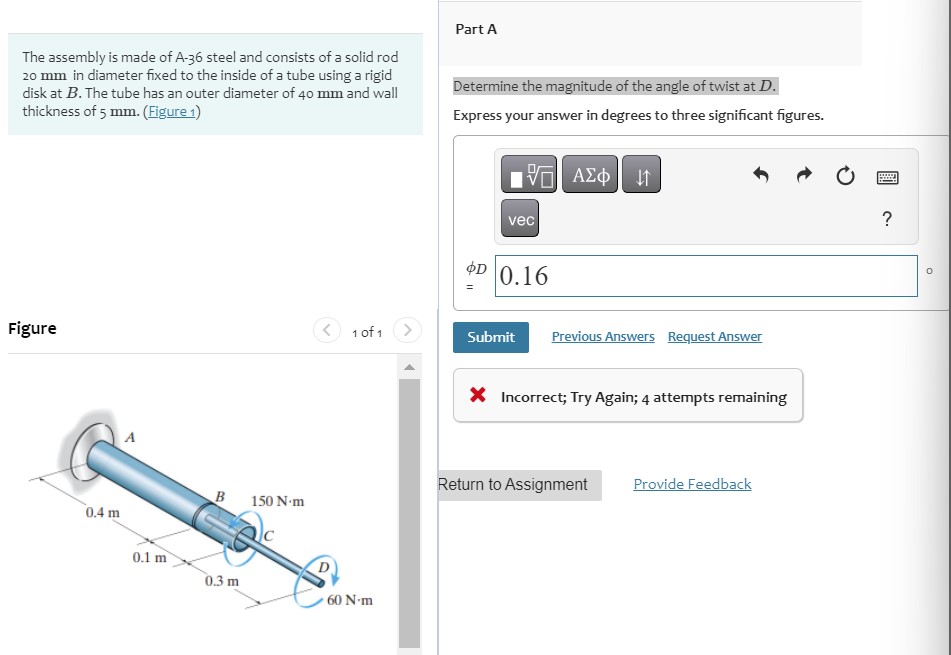Redo the last equation edit

pyautogui.click(x=803, y=174)
